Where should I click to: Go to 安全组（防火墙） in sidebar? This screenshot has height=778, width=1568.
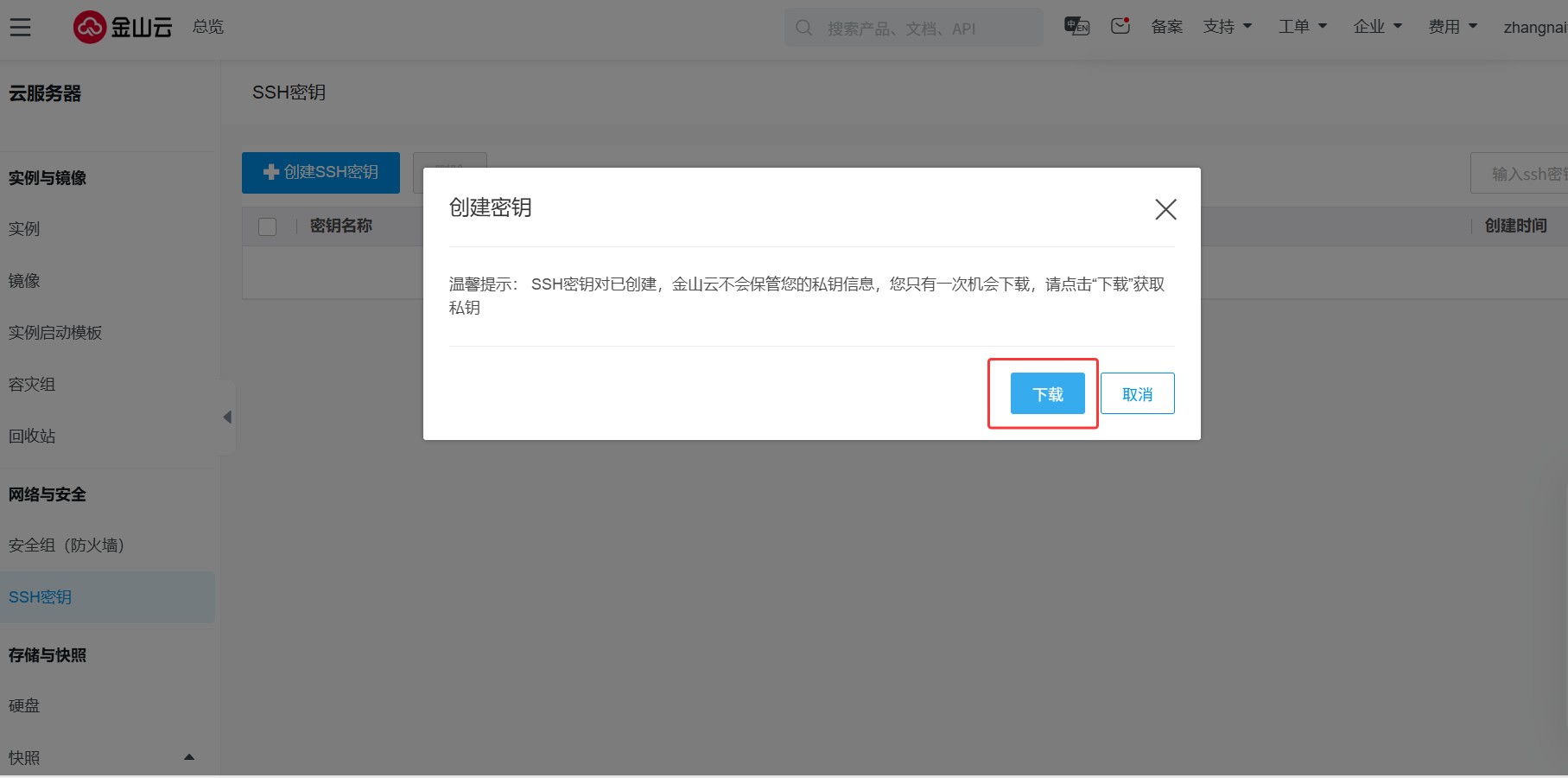click(67, 545)
